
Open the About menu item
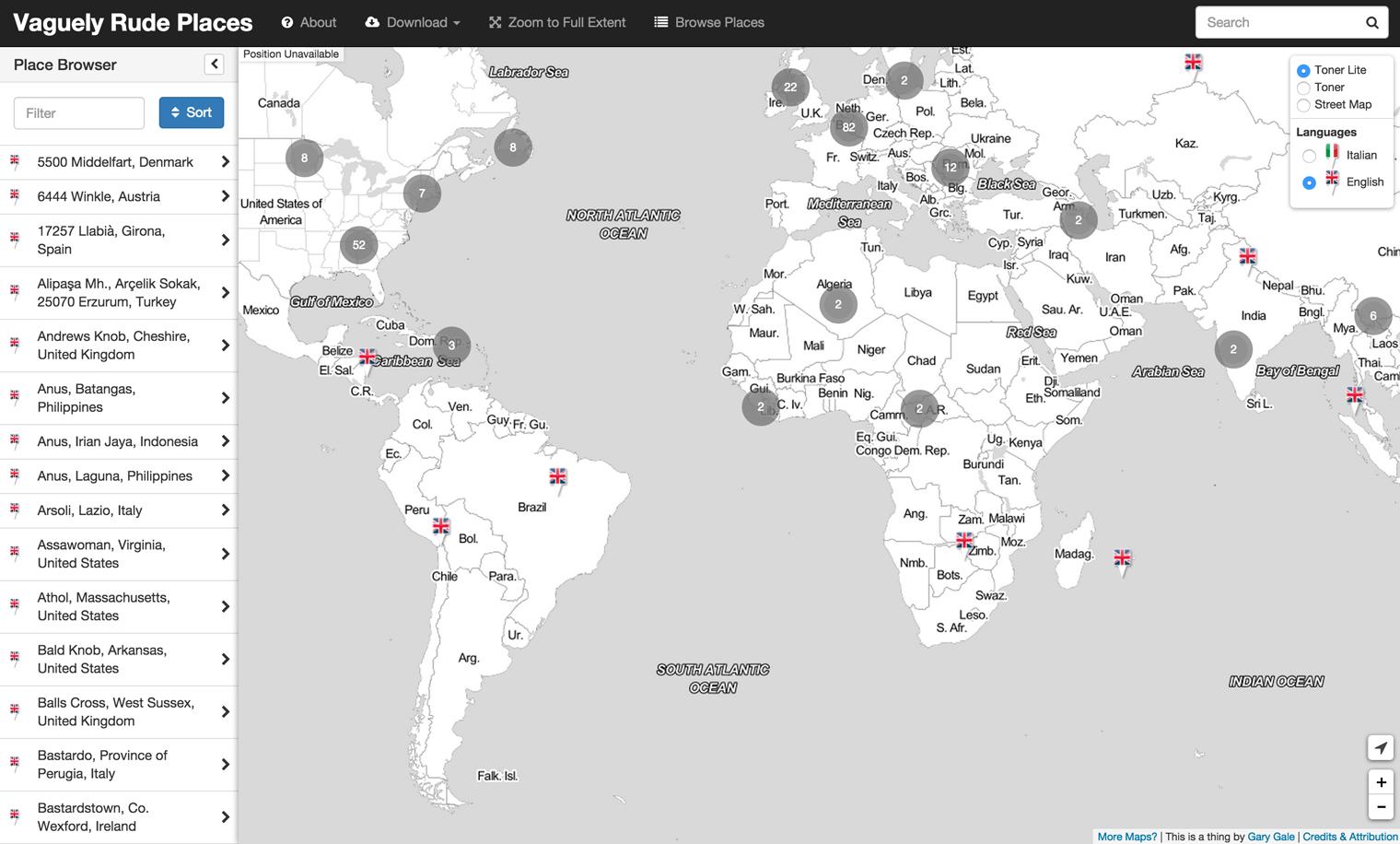[x=309, y=22]
